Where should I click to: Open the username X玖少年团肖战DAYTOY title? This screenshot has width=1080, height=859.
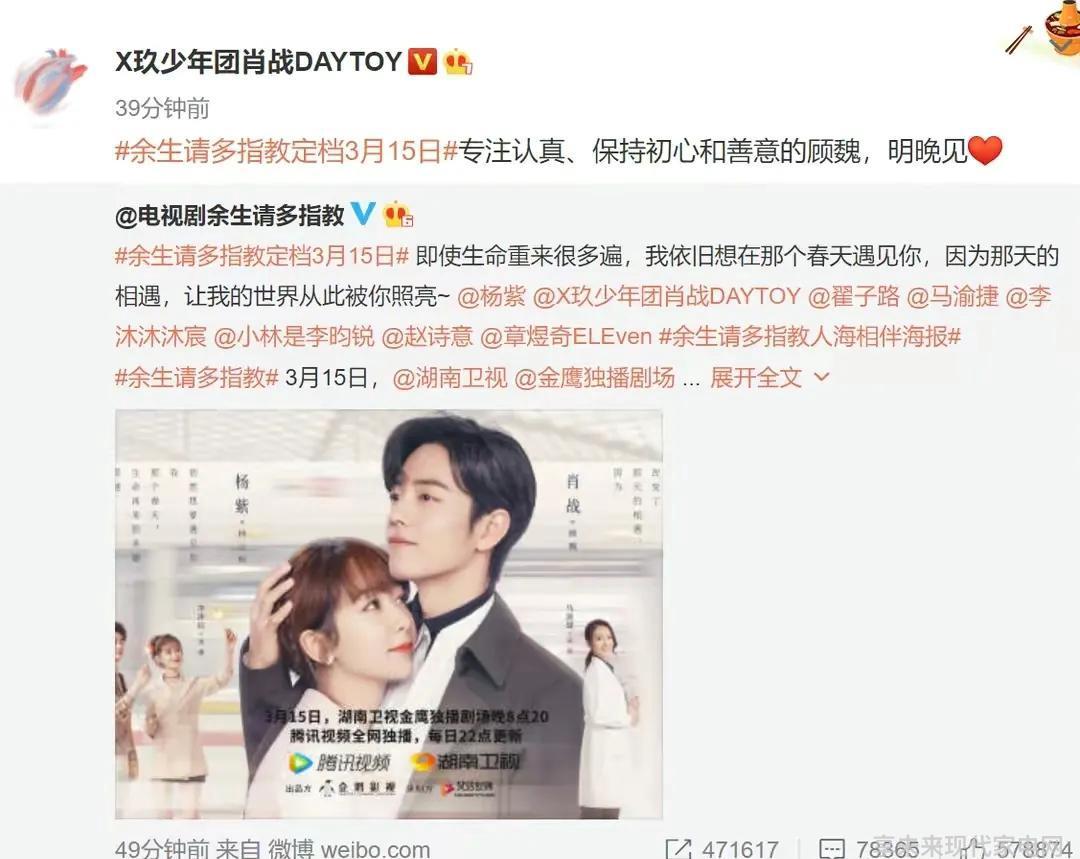coord(258,62)
